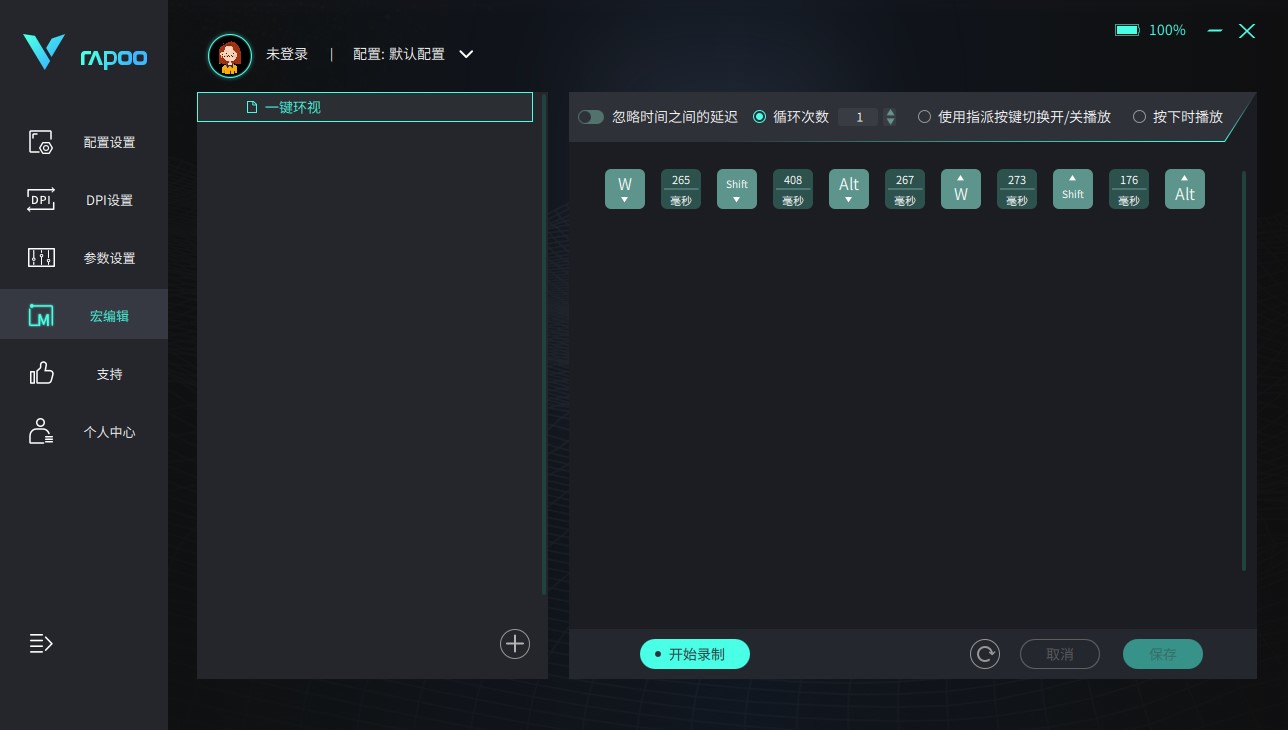Open the 个人中心 menu item

[x=84, y=432]
